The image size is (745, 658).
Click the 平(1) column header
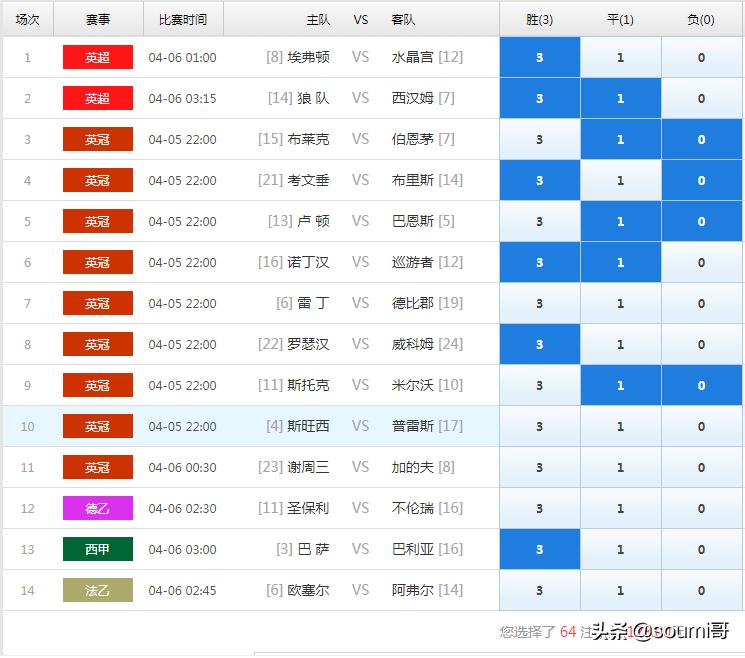click(x=621, y=19)
